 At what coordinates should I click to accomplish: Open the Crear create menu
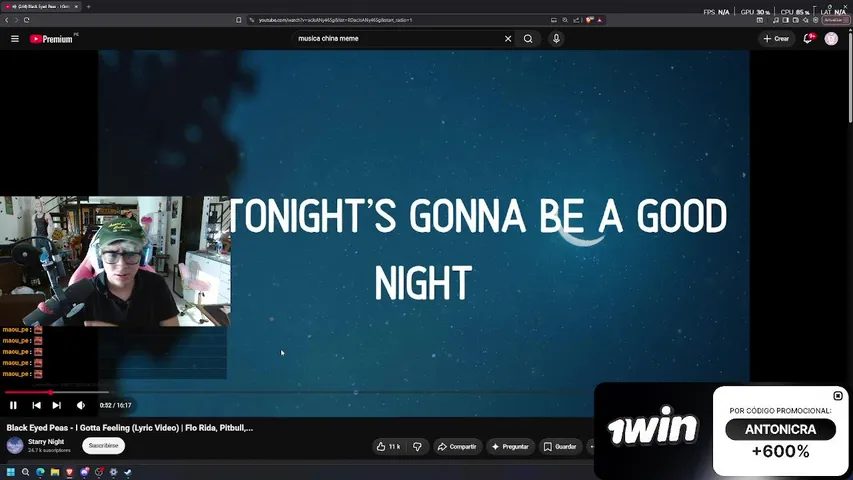pyautogui.click(x=776, y=39)
